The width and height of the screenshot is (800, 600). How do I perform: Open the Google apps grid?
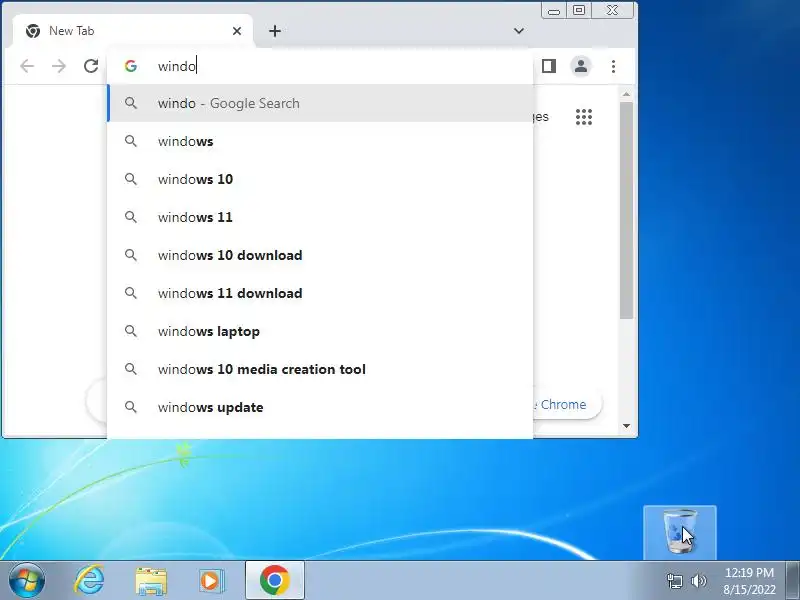pyautogui.click(x=584, y=117)
